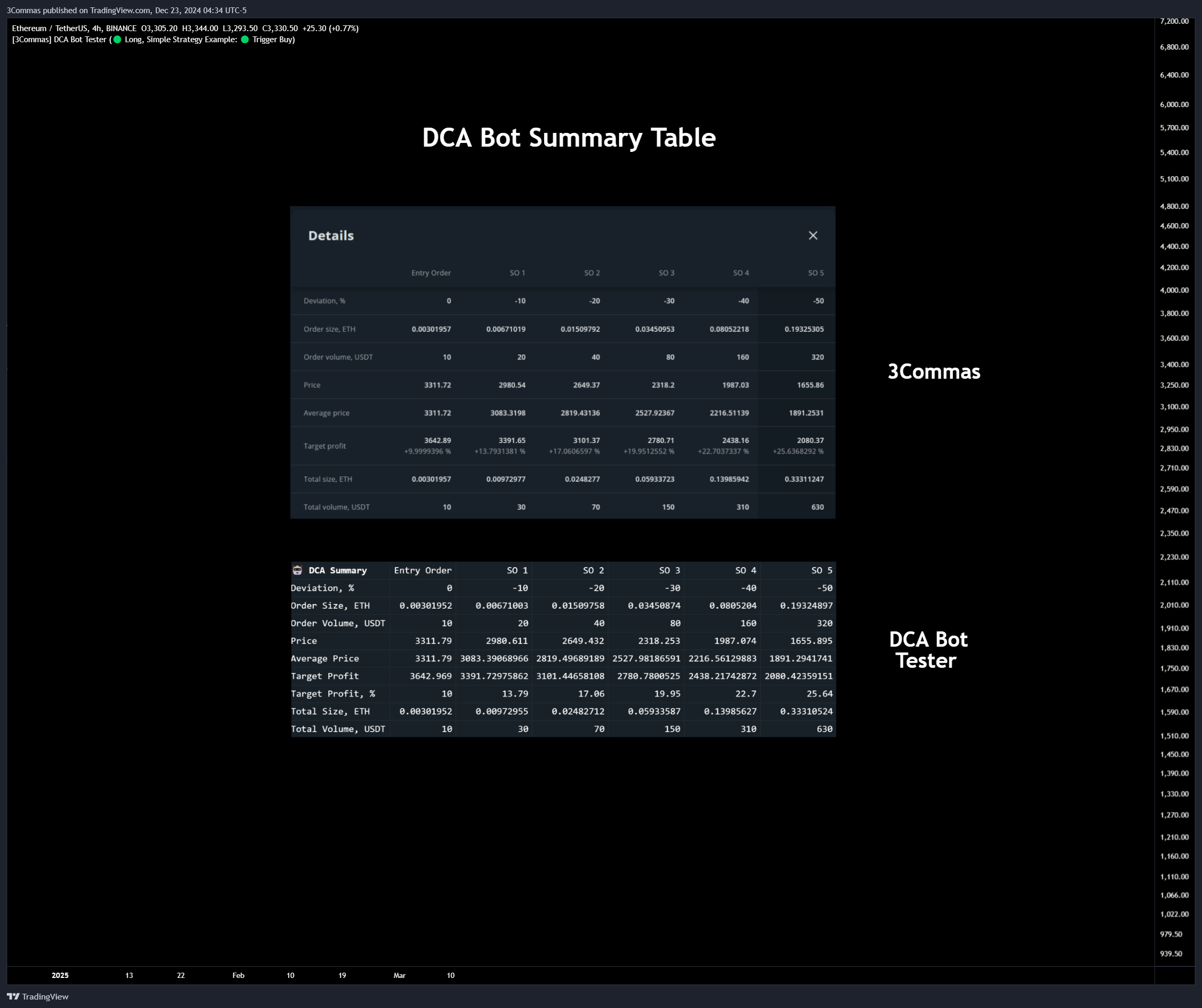Click the 3311.72 Price cell in Details
The image size is (1202, 1008).
click(x=437, y=385)
